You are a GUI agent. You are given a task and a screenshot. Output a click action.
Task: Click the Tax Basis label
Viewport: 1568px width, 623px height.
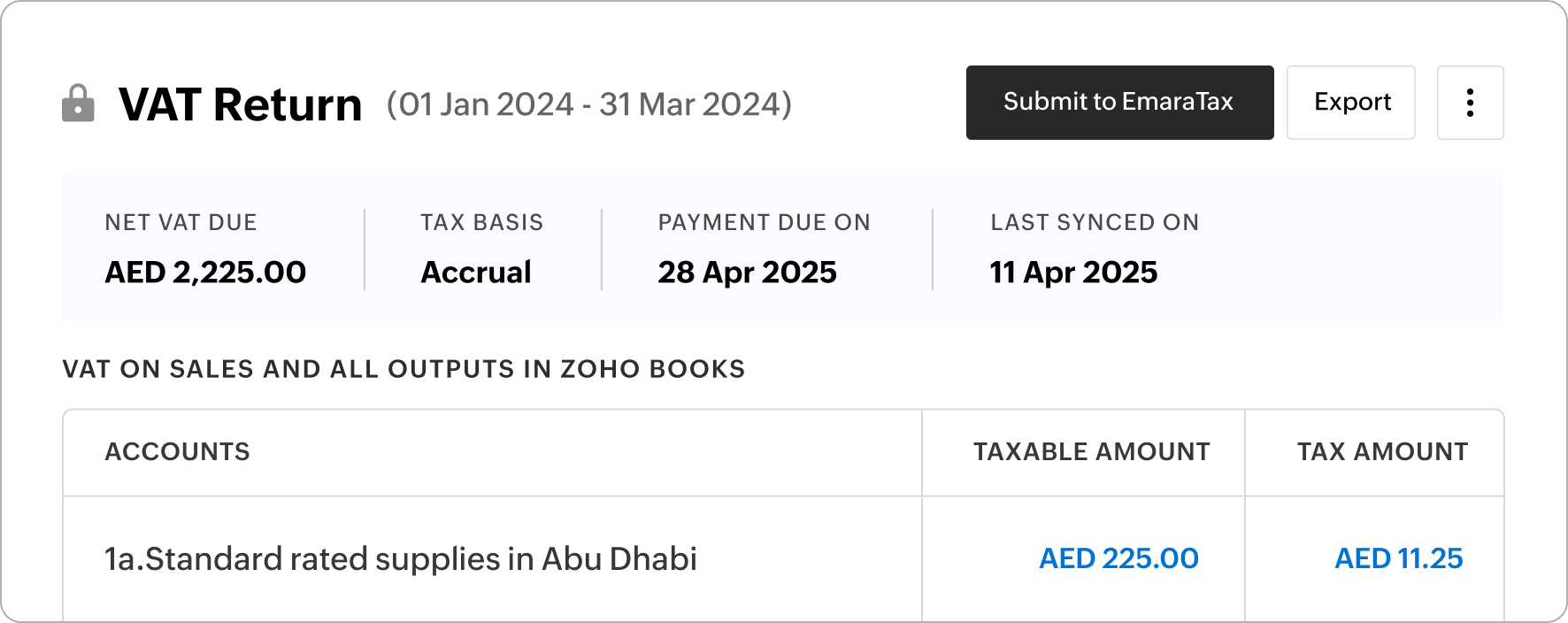(x=481, y=222)
